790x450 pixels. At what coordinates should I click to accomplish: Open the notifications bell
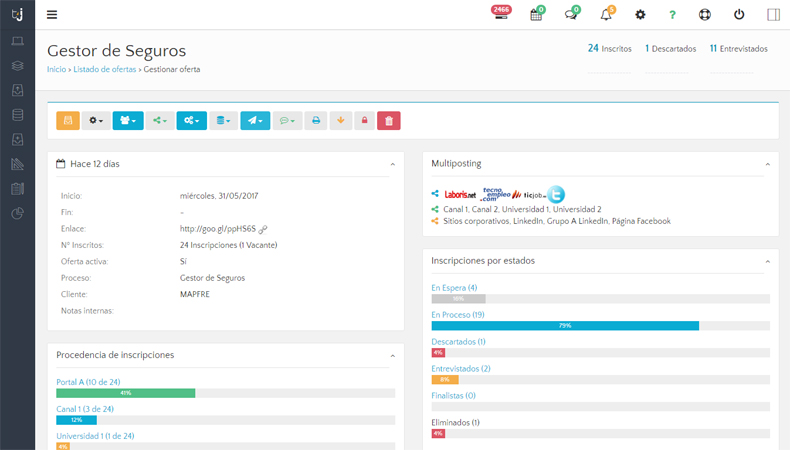[607, 14]
